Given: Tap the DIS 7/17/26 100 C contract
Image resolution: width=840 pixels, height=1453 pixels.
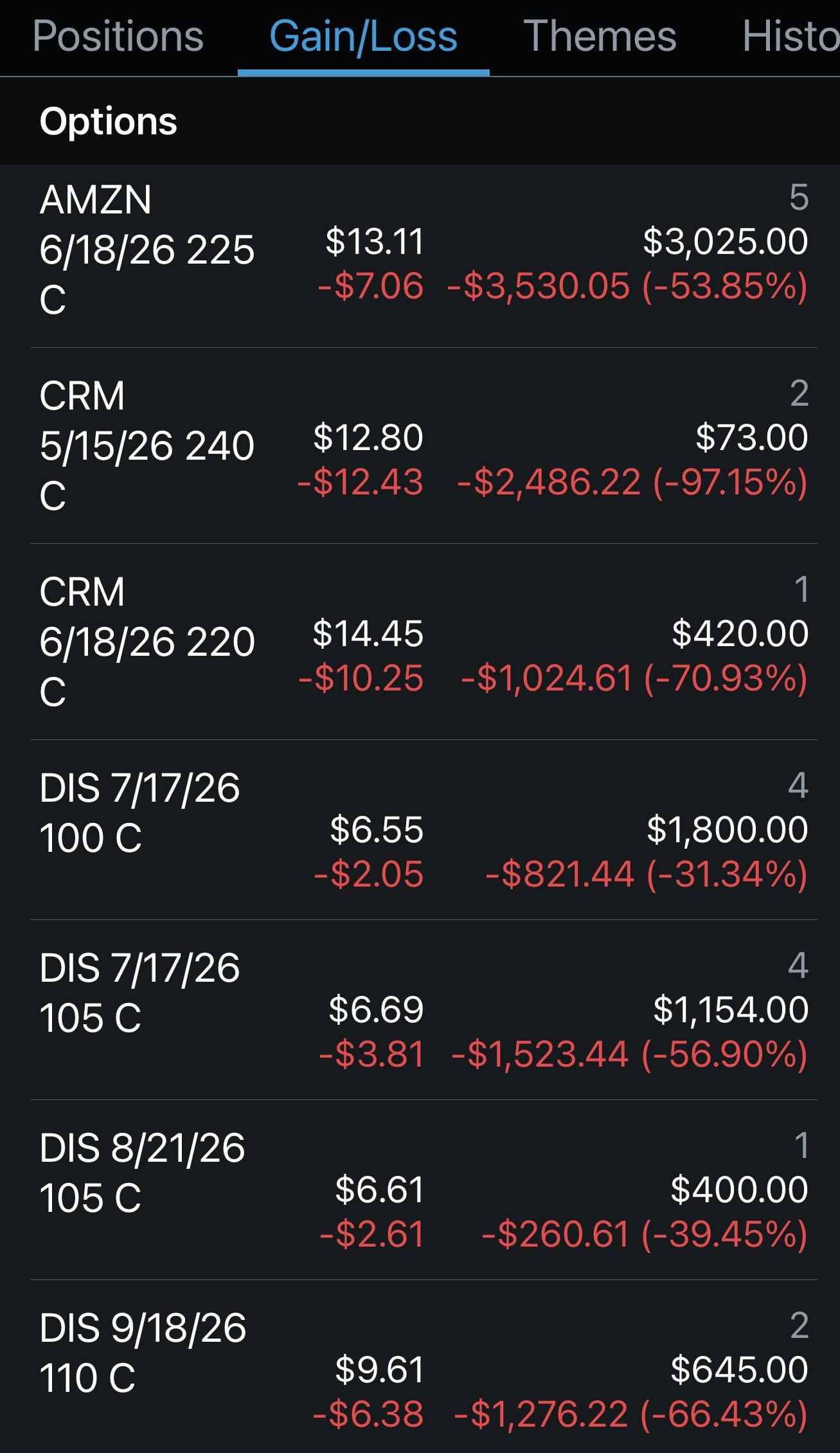Looking at the screenshot, I should click(139, 813).
